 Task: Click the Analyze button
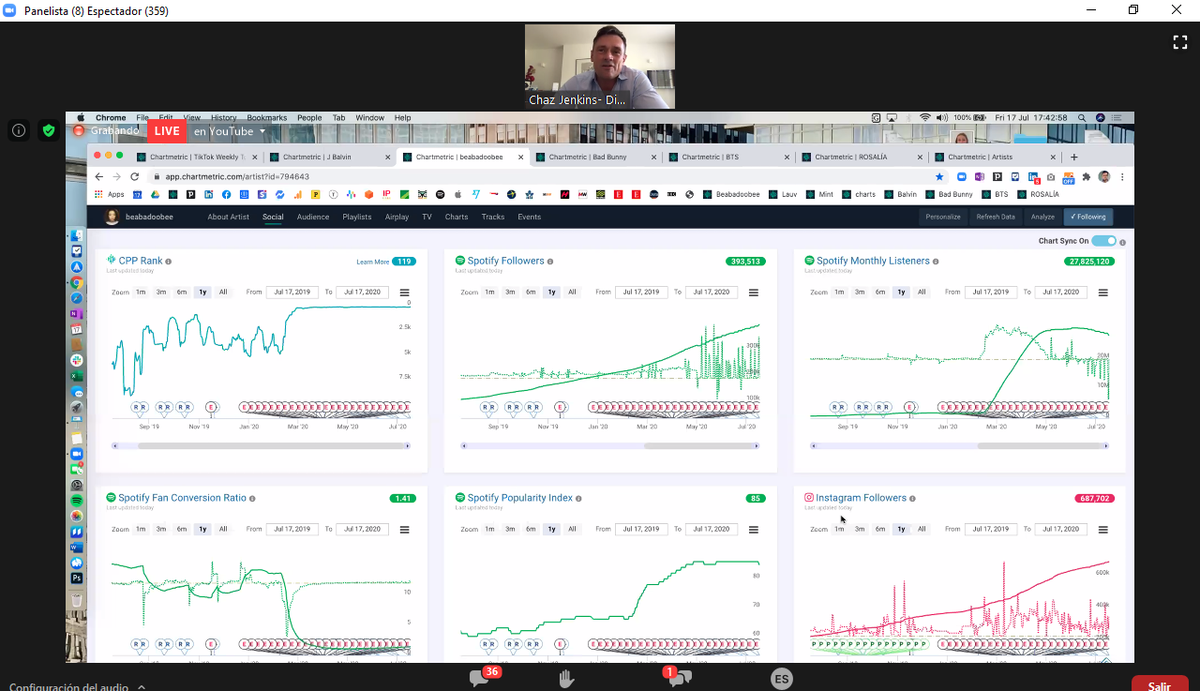[1042, 217]
